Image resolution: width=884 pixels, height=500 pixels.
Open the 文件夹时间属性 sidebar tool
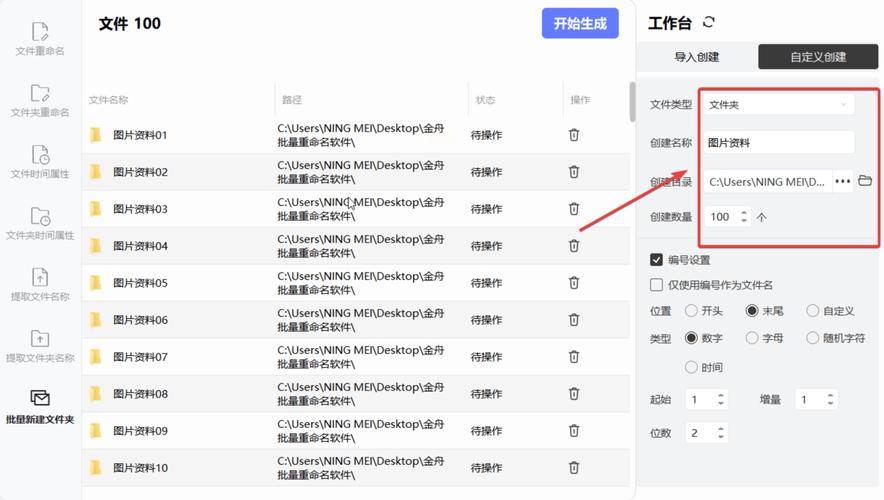point(39,224)
